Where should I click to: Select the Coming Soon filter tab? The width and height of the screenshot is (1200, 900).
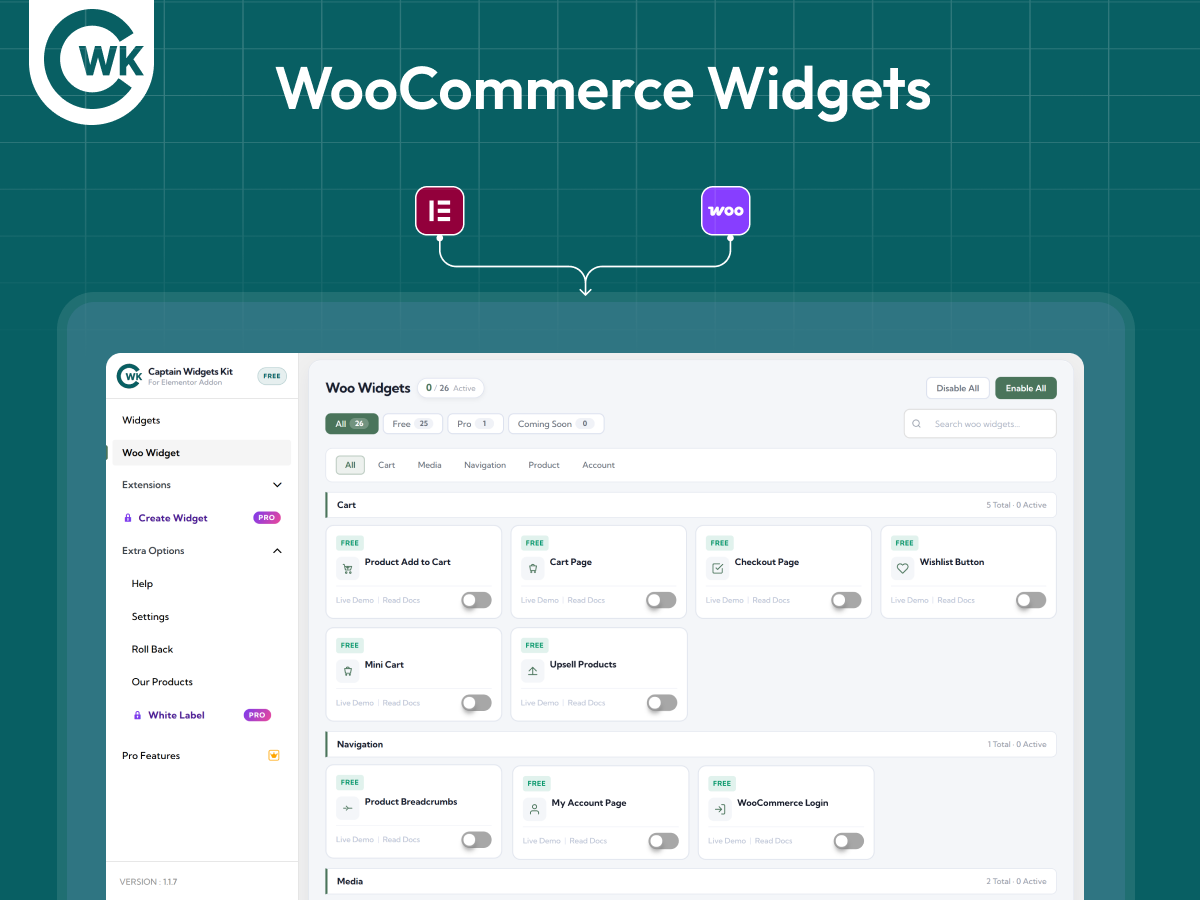point(556,424)
